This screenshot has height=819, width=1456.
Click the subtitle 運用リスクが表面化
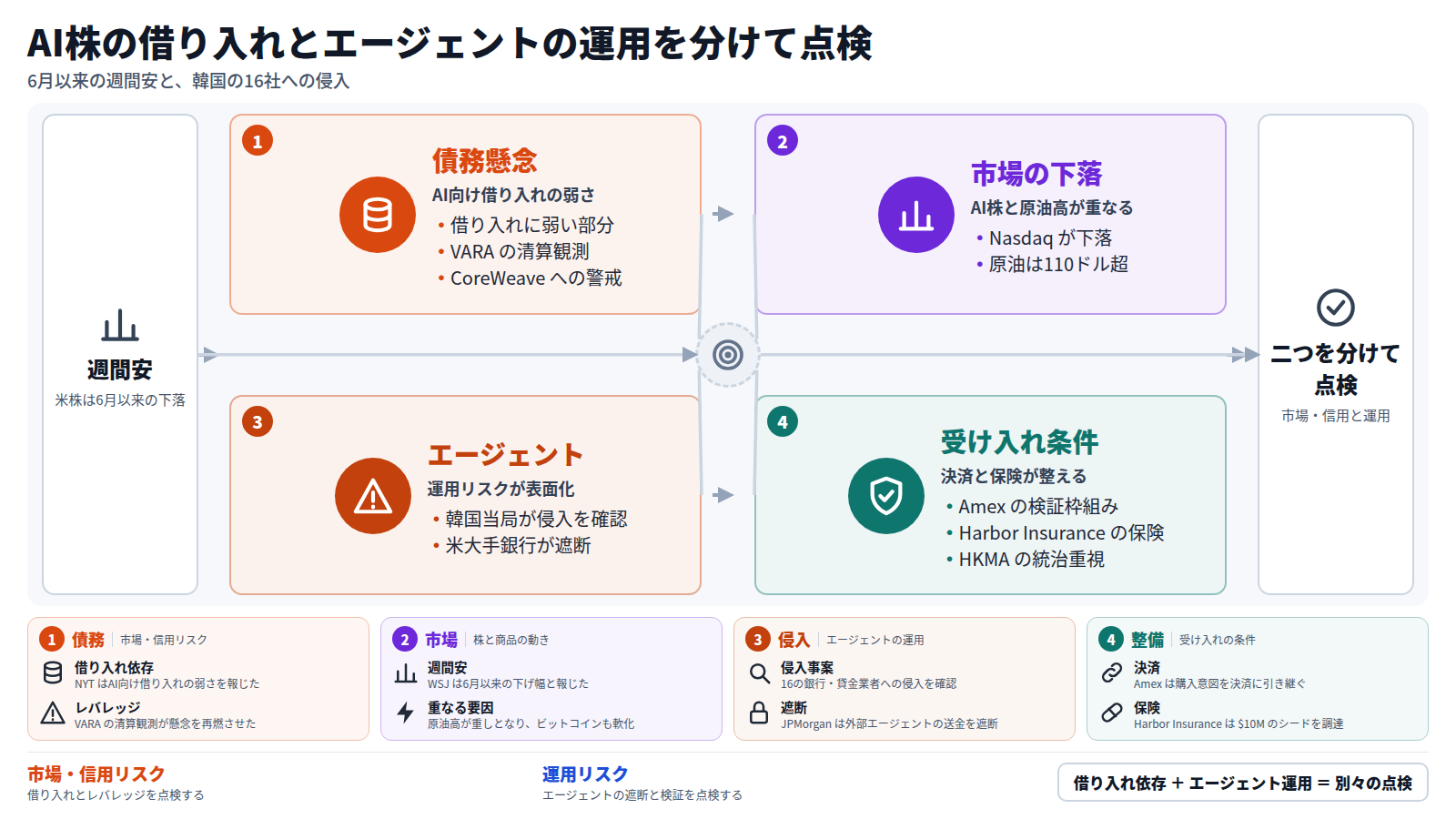click(500, 489)
